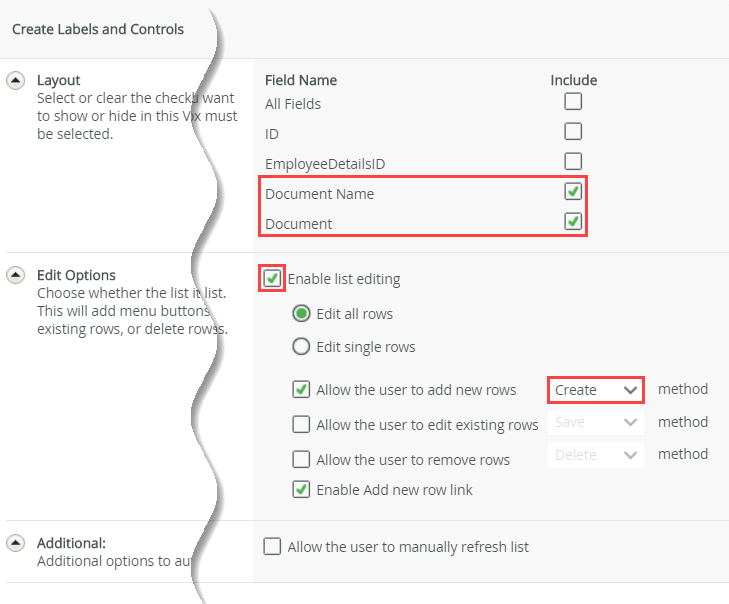Choose the Edit single rows option
The image size is (729, 604).
point(300,347)
